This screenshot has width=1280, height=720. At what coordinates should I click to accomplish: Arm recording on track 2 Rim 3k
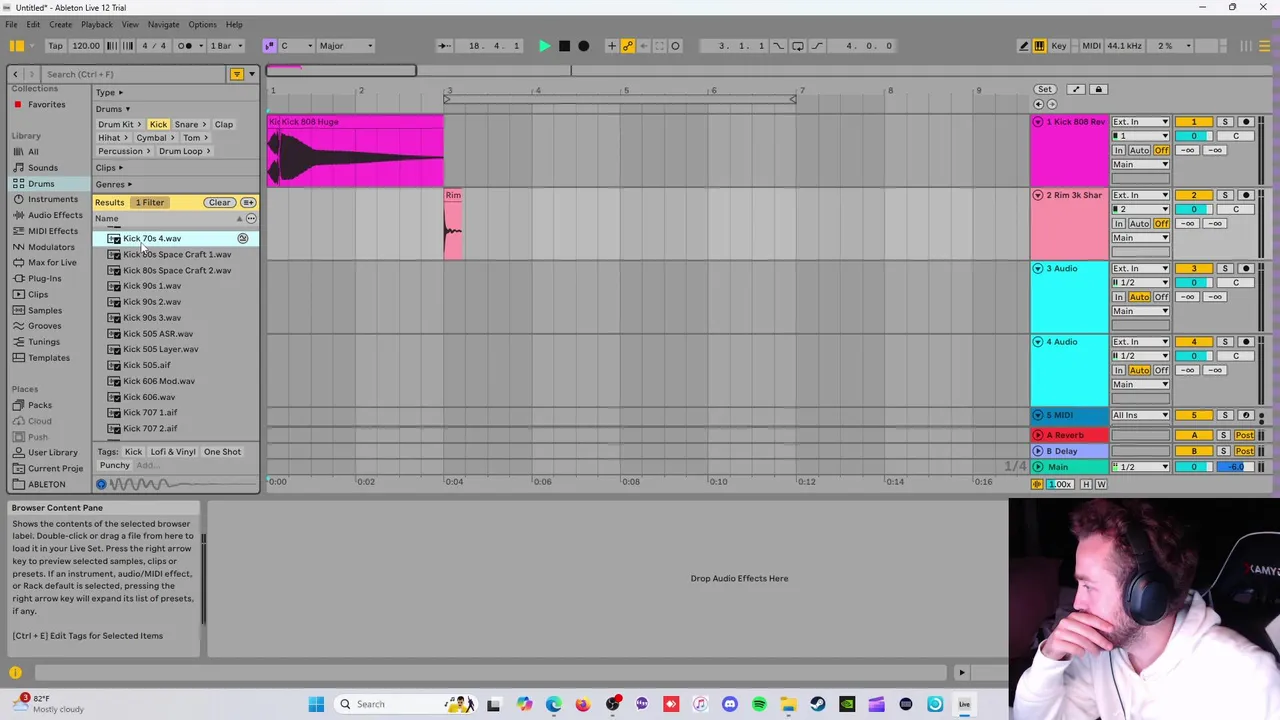tap(1246, 195)
